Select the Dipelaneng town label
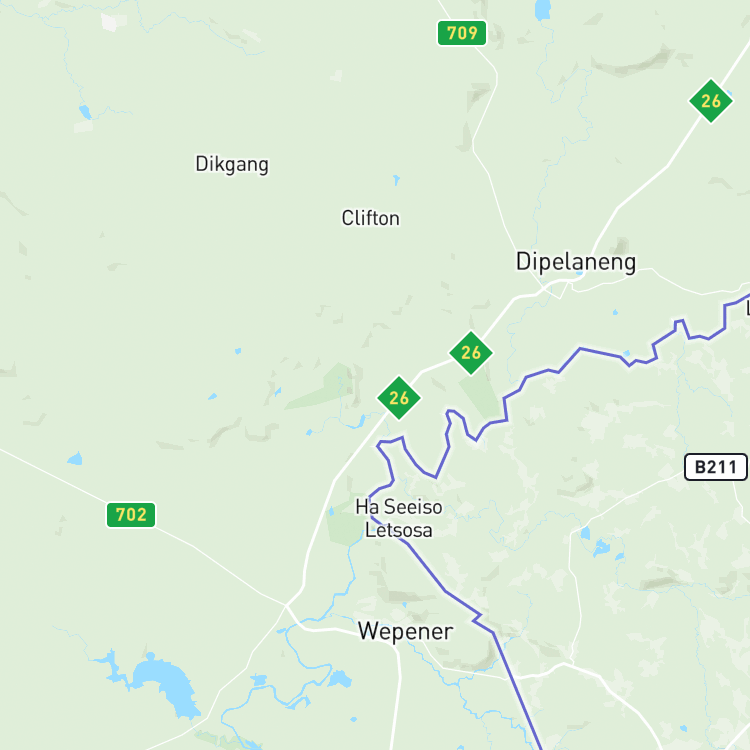The width and height of the screenshot is (750, 750). tap(576, 262)
